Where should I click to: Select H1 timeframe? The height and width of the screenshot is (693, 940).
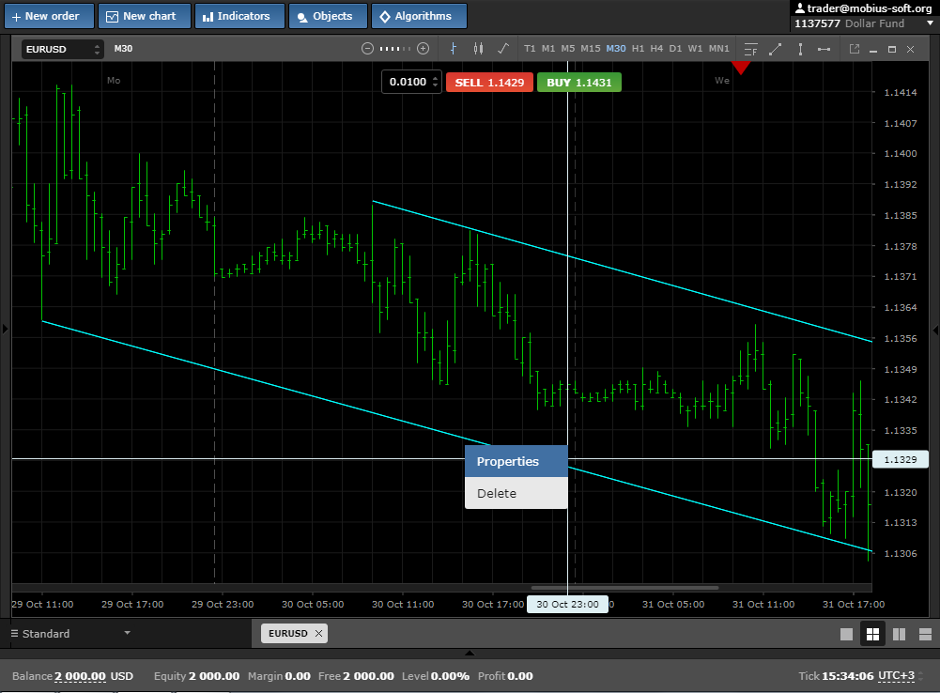638,49
